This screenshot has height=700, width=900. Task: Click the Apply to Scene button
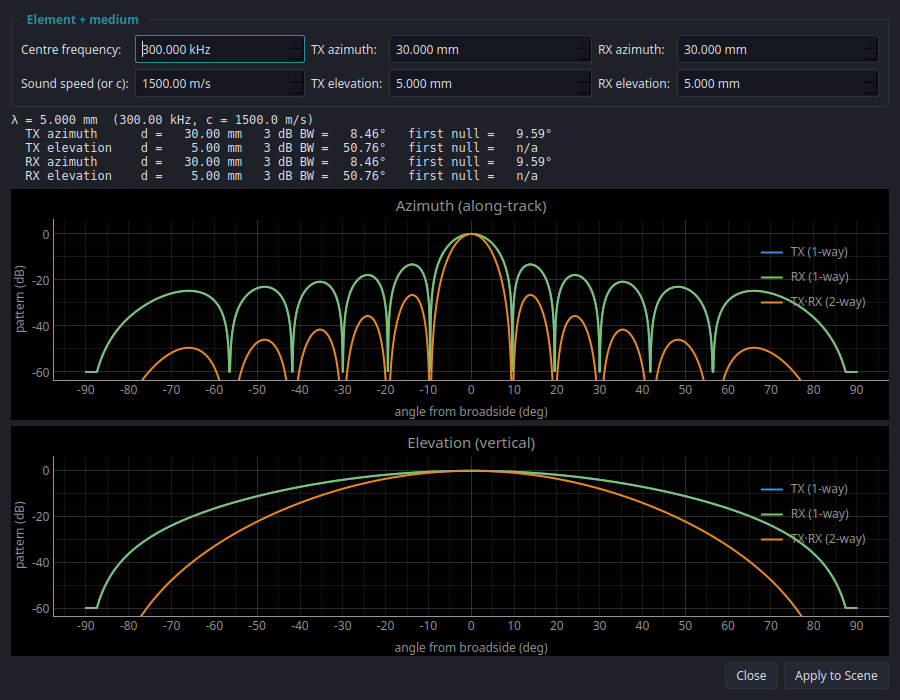click(836, 675)
